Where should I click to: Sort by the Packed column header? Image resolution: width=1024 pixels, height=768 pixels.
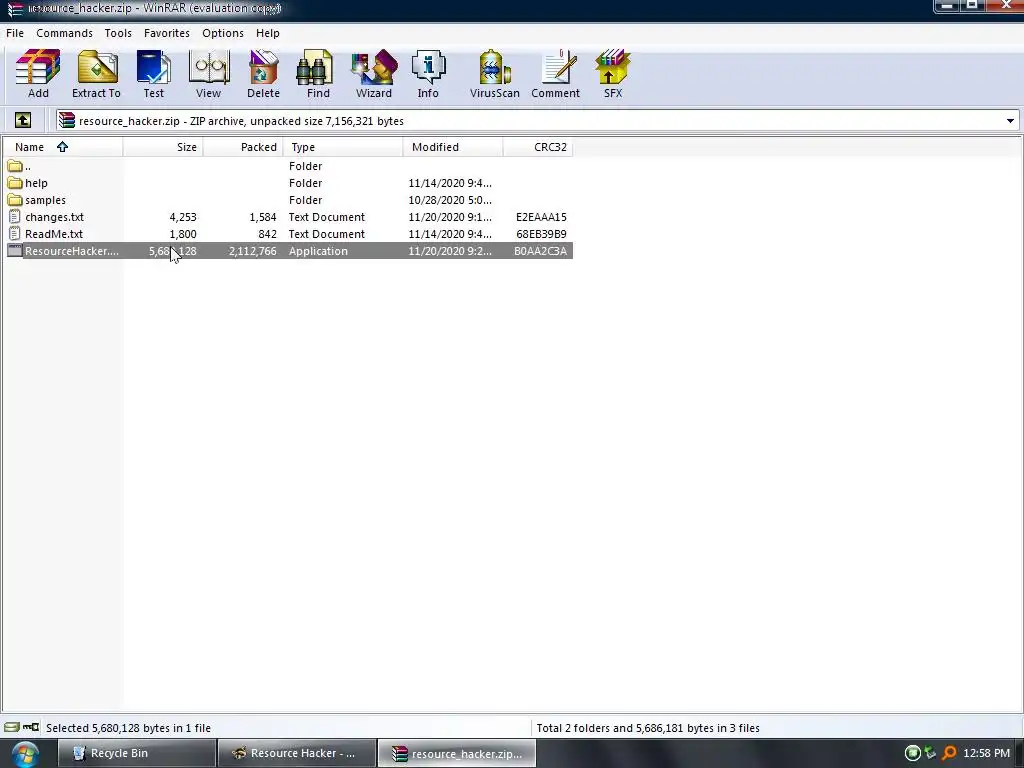tap(242, 147)
